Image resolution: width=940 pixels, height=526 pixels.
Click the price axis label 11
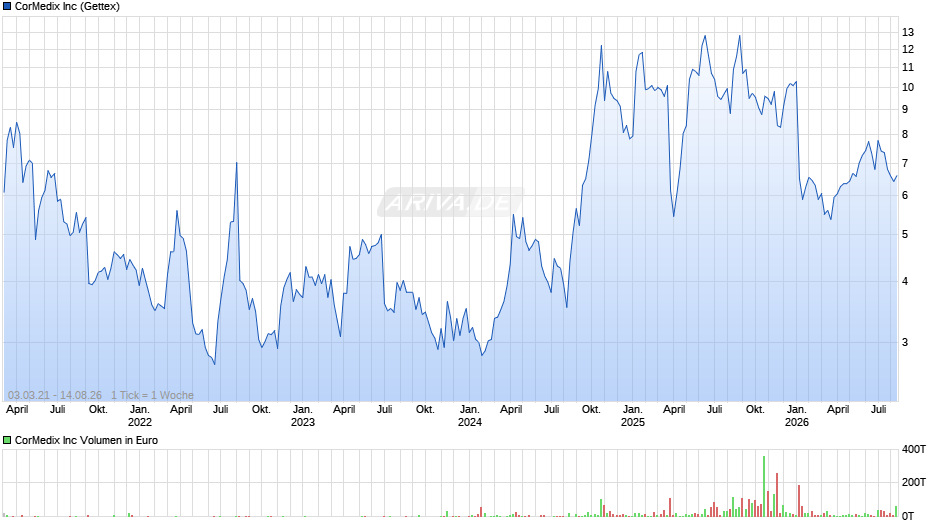pos(908,67)
